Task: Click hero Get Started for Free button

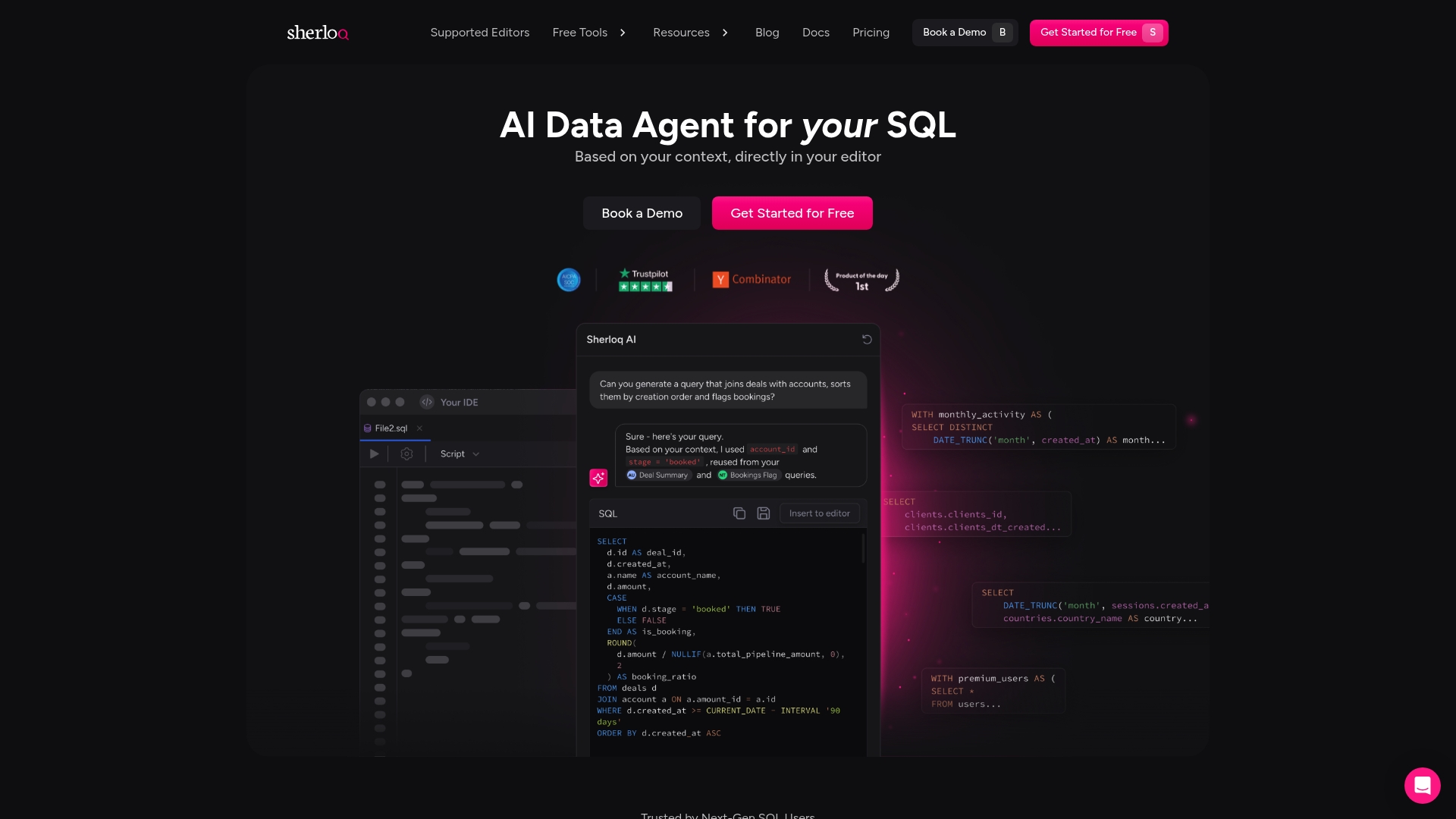Action: (x=792, y=213)
